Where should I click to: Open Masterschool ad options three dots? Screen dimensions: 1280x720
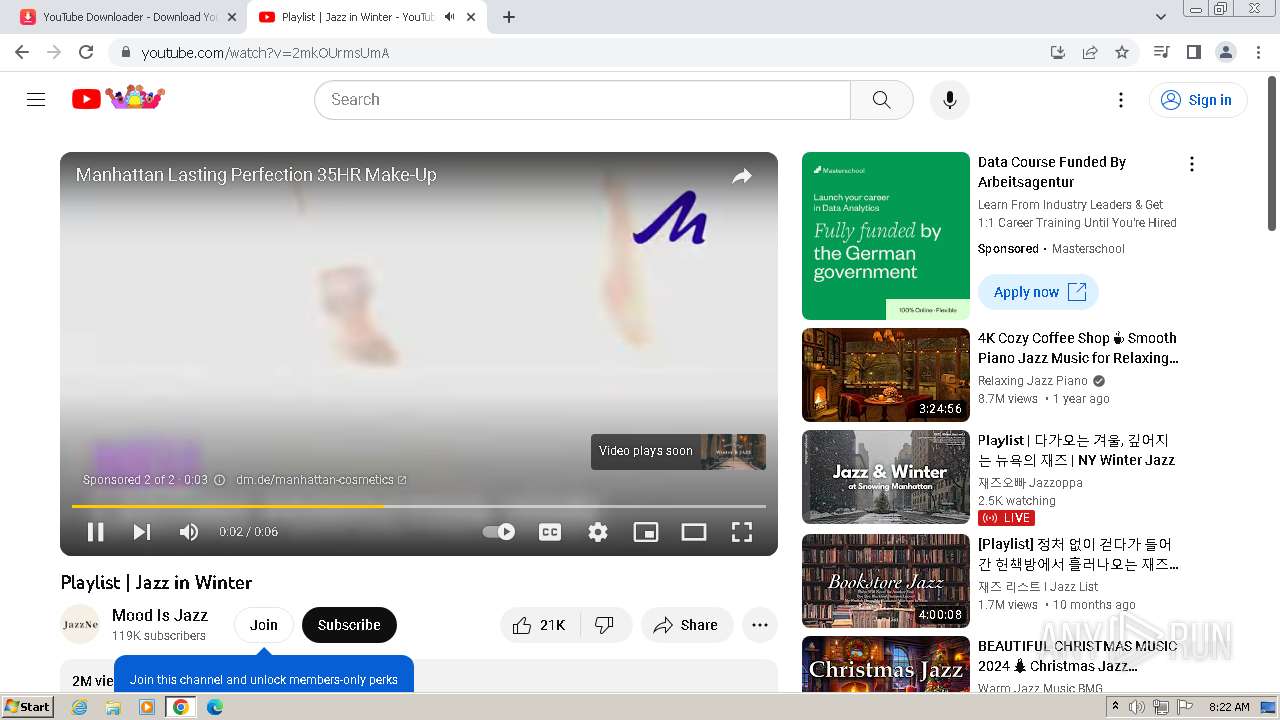pyautogui.click(x=1191, y=164)
